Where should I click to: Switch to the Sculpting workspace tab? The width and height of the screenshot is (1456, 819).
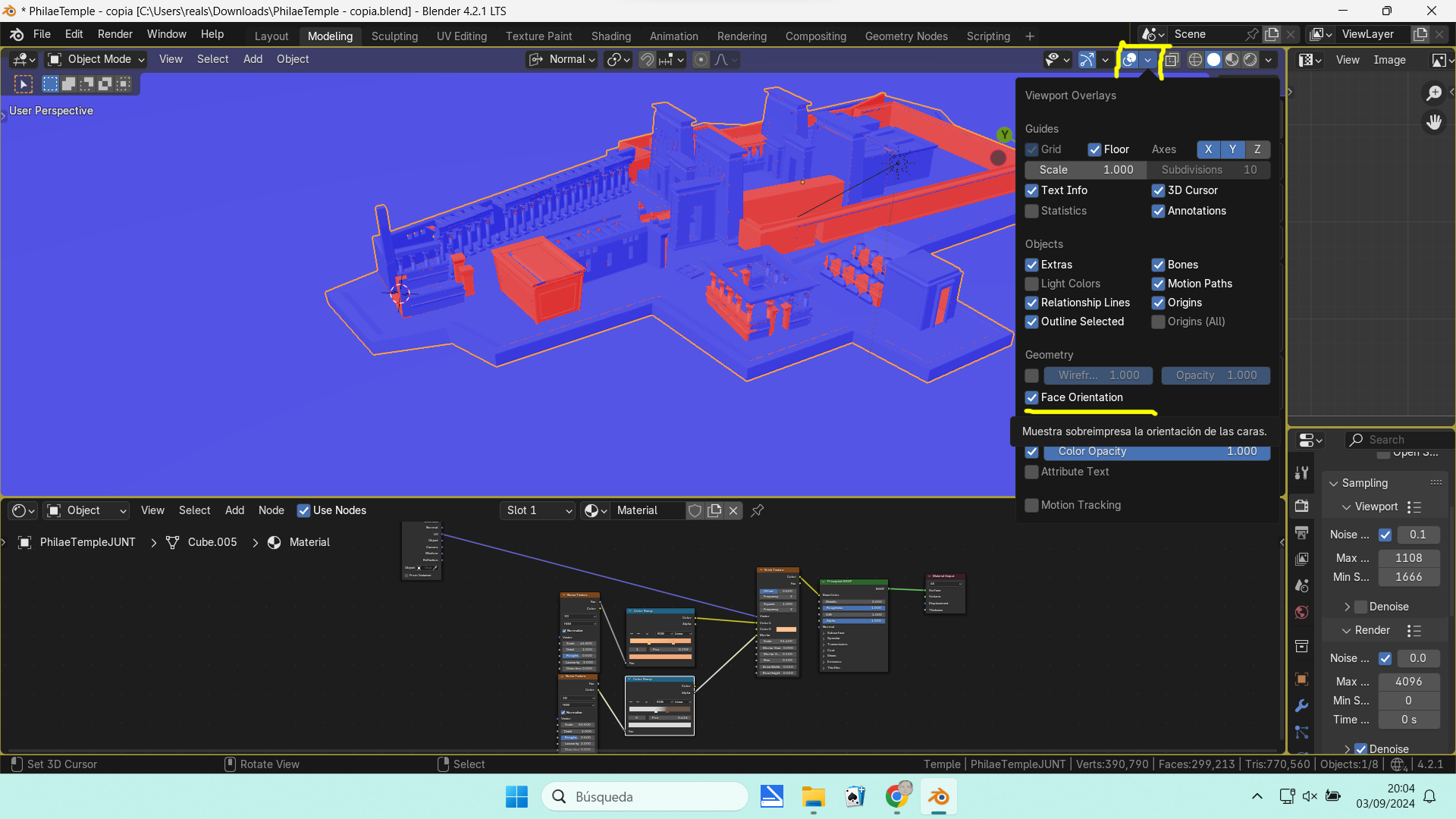click(394, 36)
